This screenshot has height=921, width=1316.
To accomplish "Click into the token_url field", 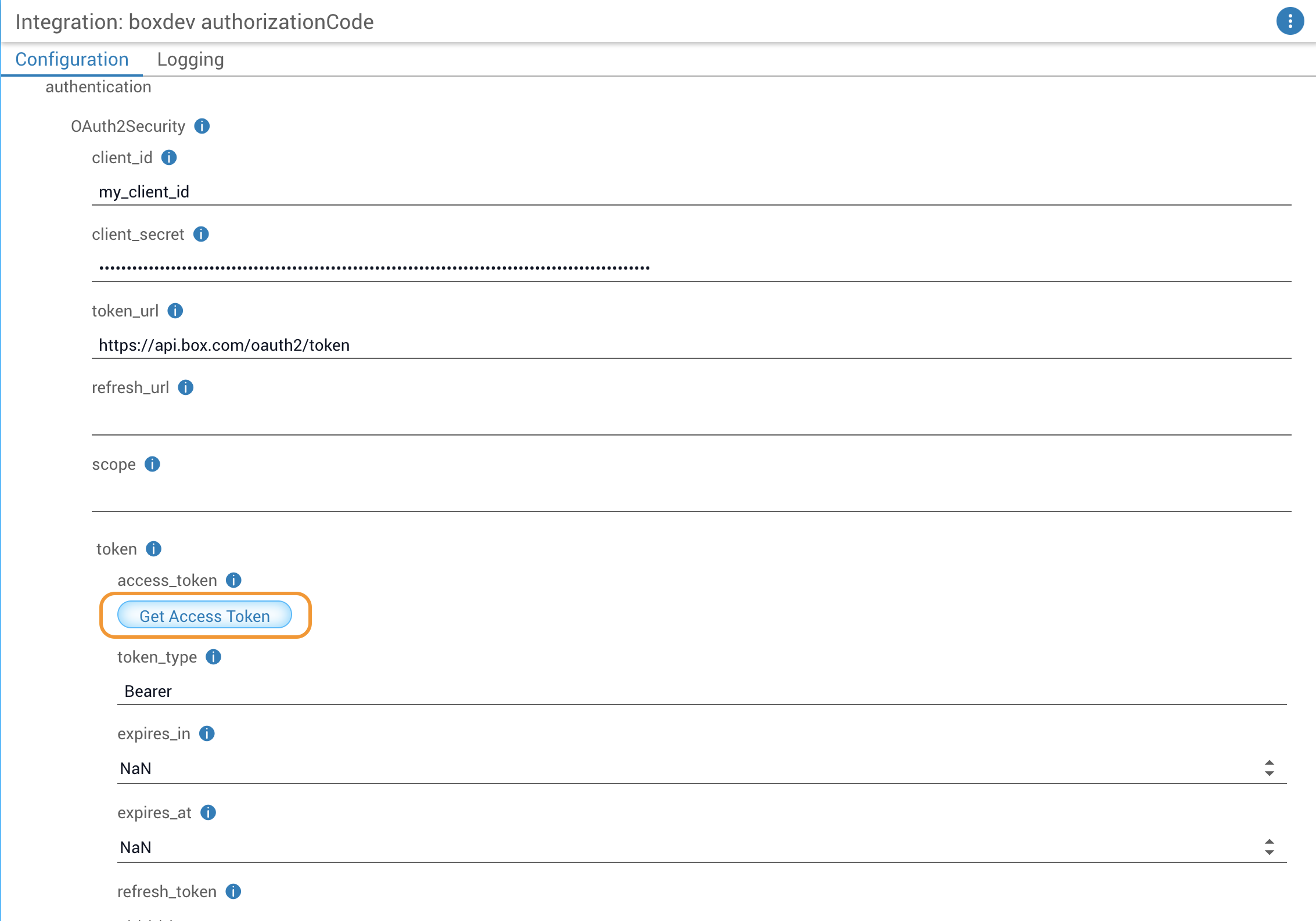I will point(691,345).
